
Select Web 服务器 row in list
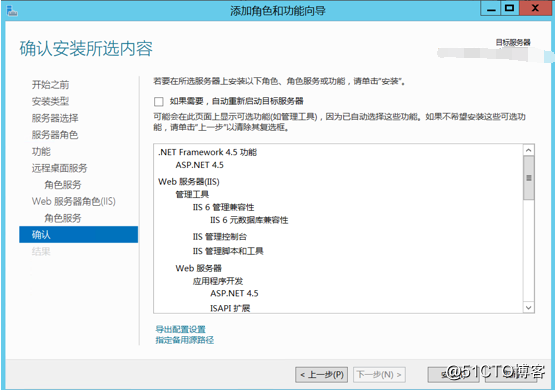[x=199, y=268]
